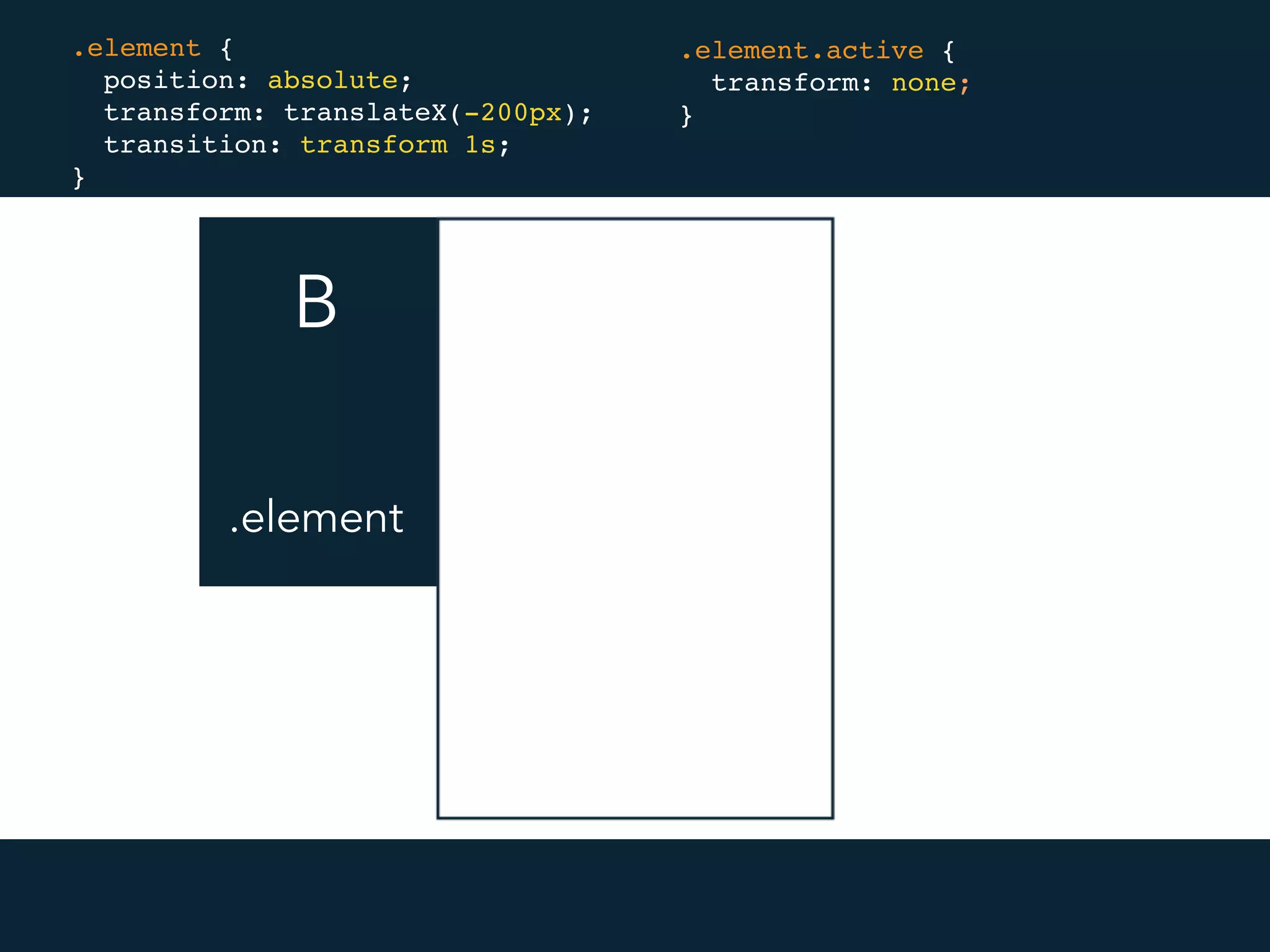Click the large letter B in box

316,302
